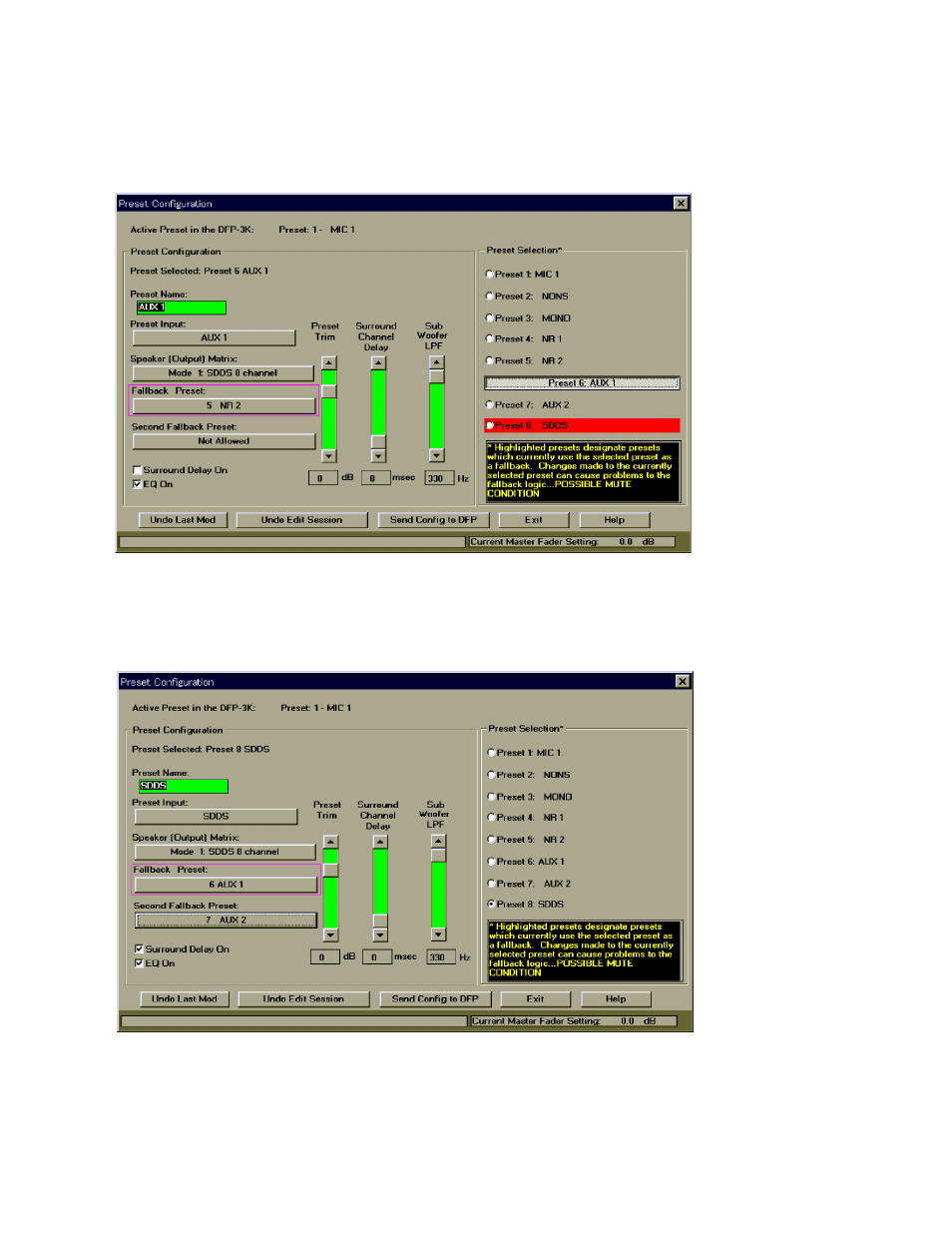The width and height of the screenshot is (952, 1242).
Task: Select Preset 2: NONS in lower window
Action: tap(529, 775)
